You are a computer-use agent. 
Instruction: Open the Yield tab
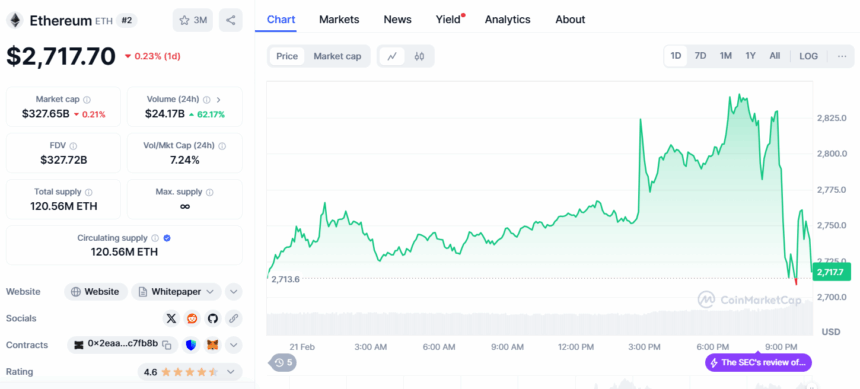449,20
